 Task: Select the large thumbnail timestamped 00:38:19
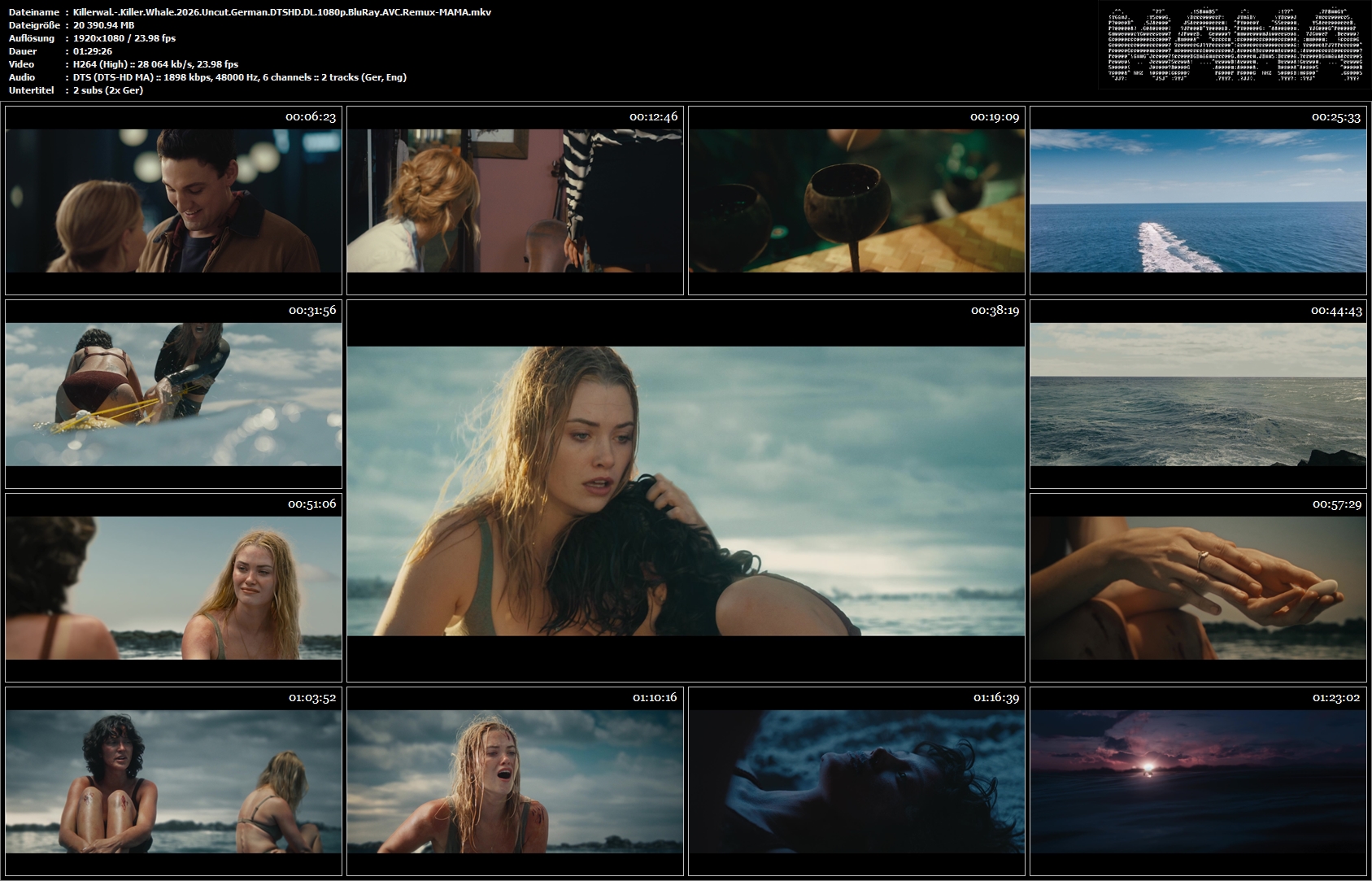pos(686,491)
